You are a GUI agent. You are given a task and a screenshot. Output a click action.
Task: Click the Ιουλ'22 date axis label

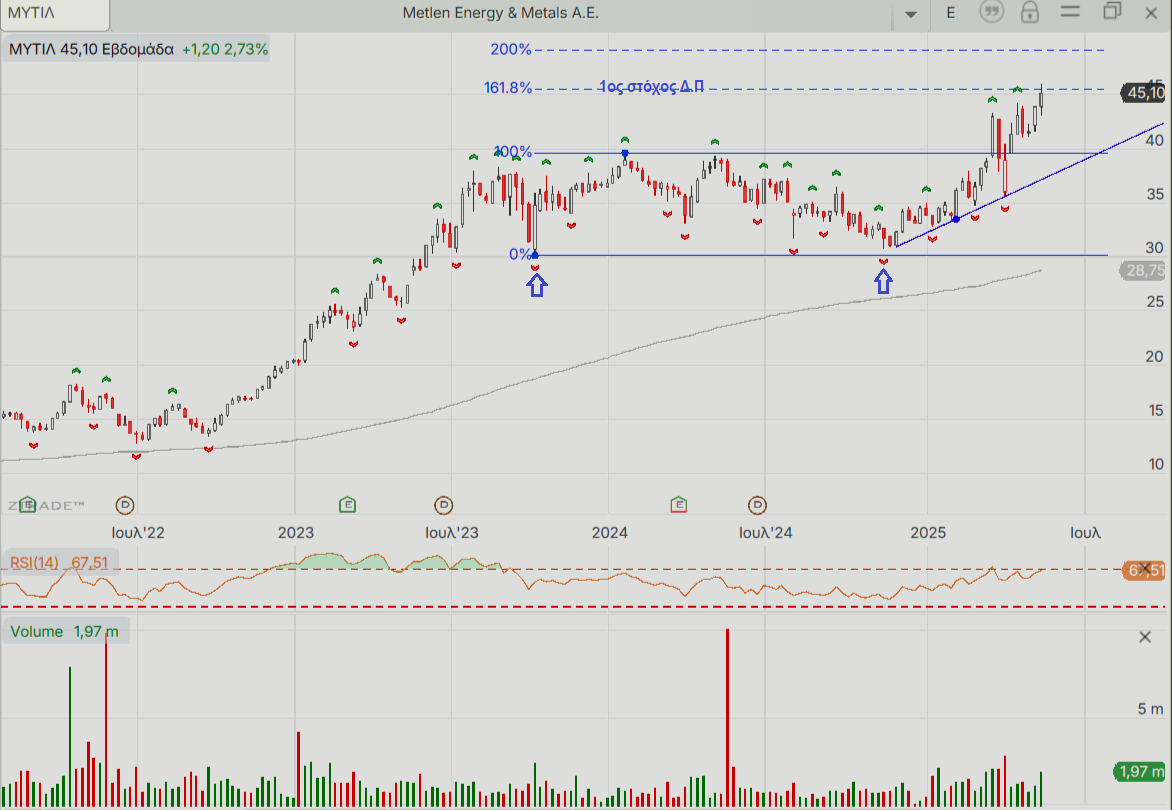(138, 533)
